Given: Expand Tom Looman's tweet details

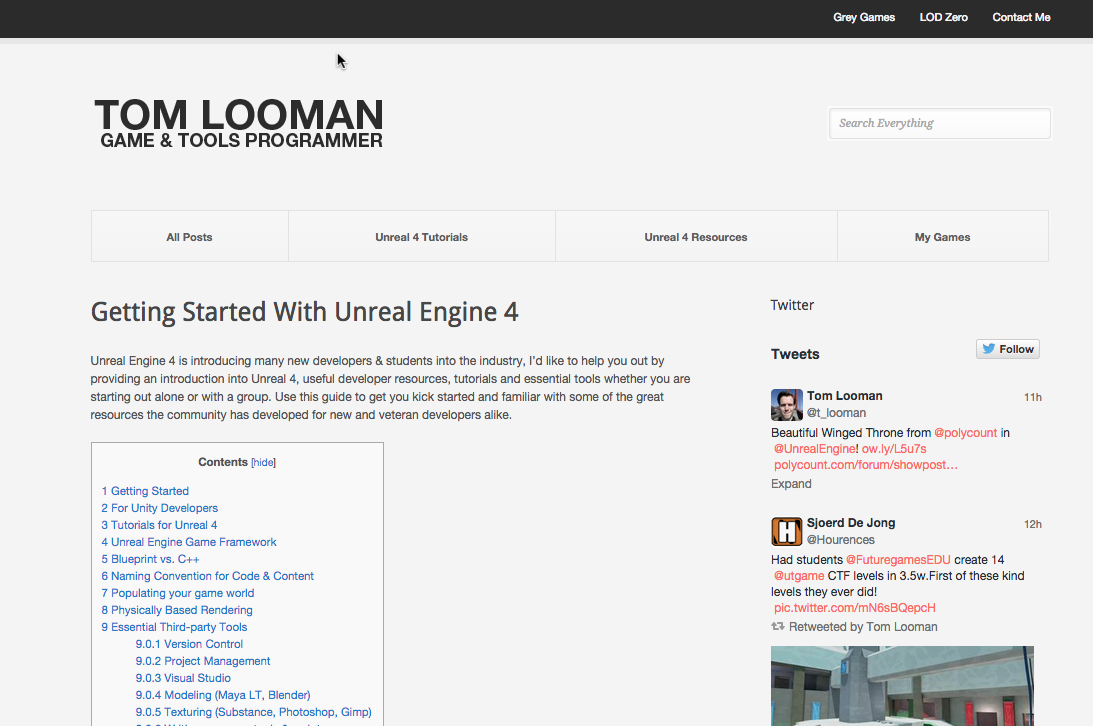Looking at the screenshot, I should [x=791, y=483].
